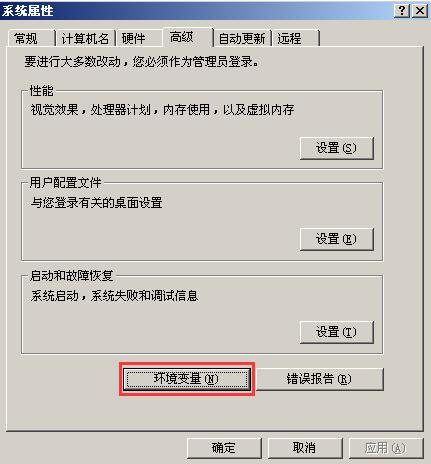Switch to the 远程 tab
The image size is (431, 464).
(x=295, y=38)
